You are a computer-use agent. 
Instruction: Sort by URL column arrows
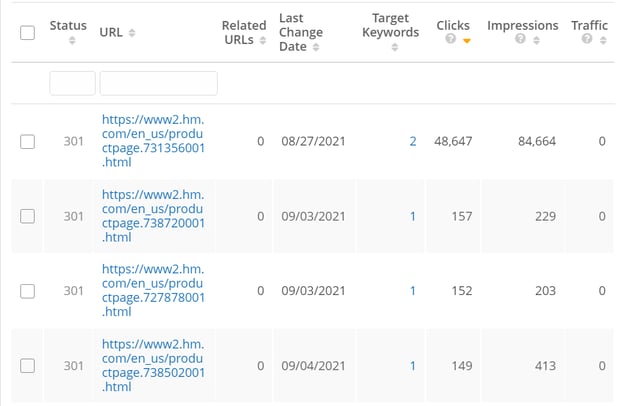[132, 33]
